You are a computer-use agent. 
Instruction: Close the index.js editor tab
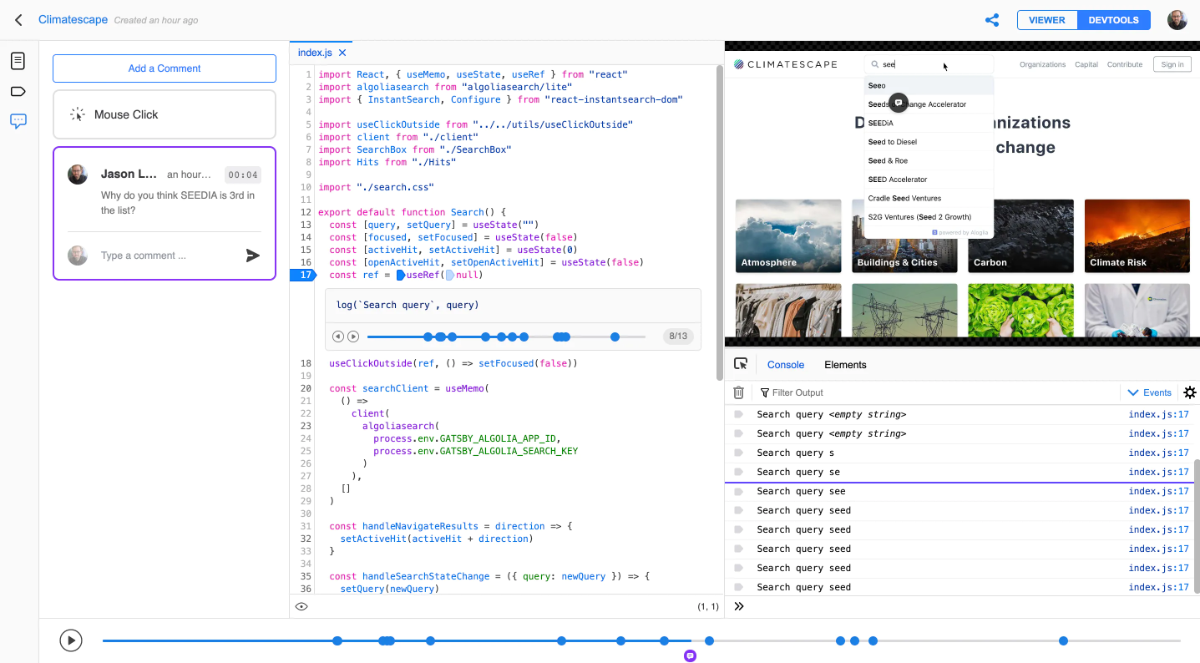coord(342,53)
